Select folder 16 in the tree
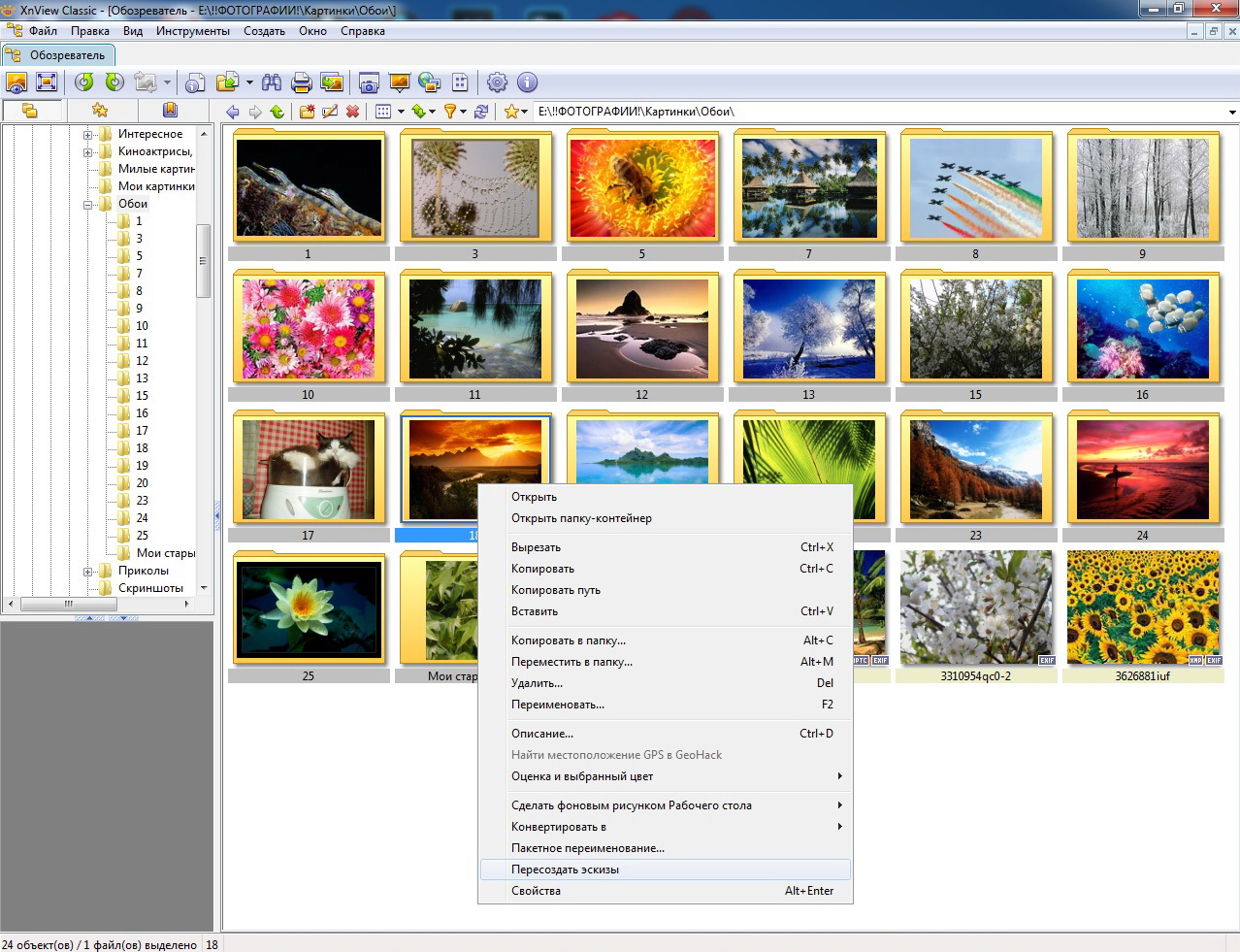The height and width of the screenshot is (952, 1240). point(142,413)
